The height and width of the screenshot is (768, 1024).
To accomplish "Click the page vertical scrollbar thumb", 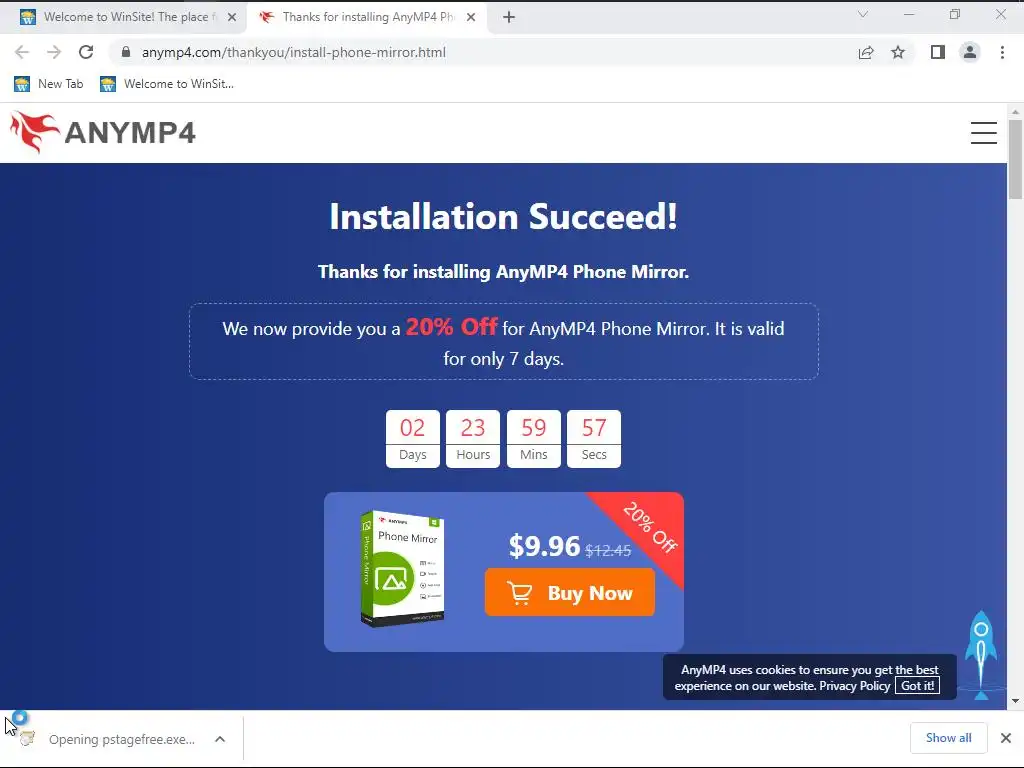I will (1015, 159).
